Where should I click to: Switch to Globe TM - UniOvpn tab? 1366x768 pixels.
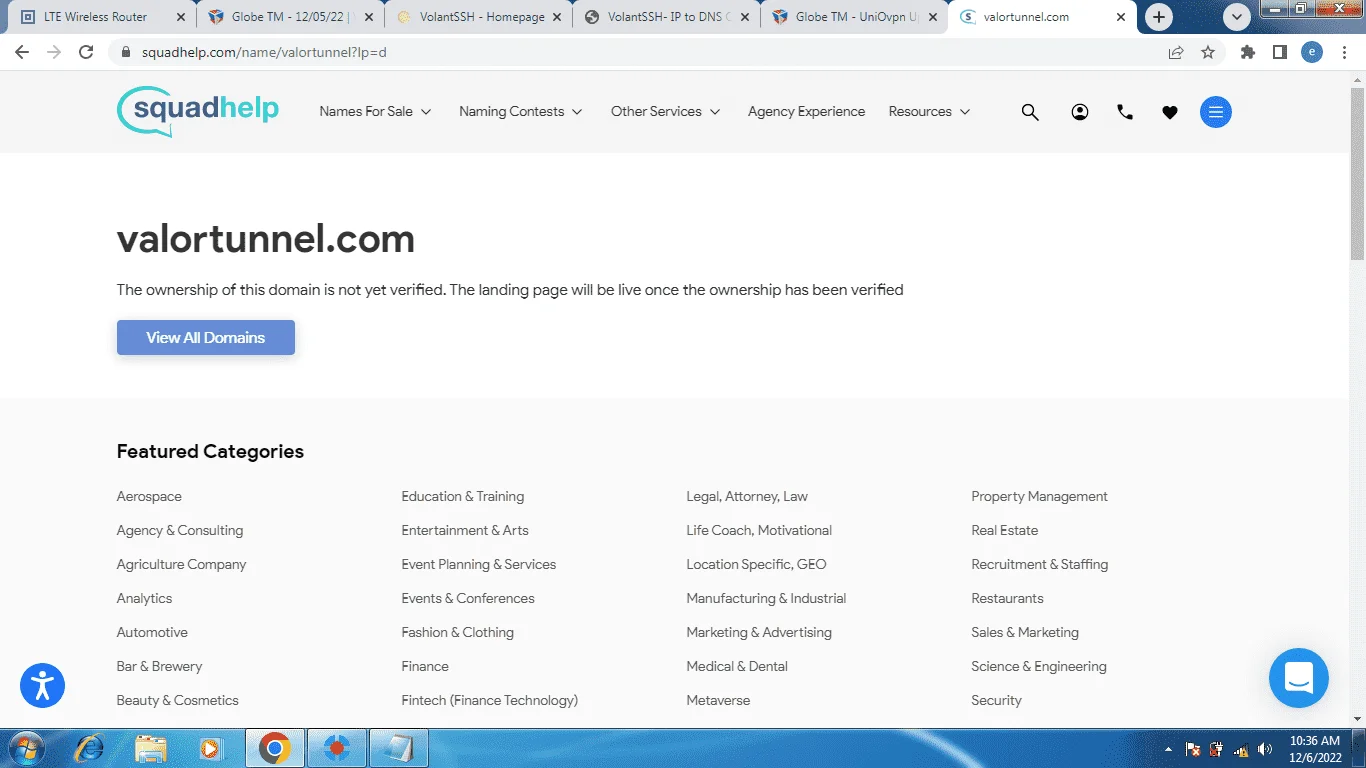click(856, 17)
